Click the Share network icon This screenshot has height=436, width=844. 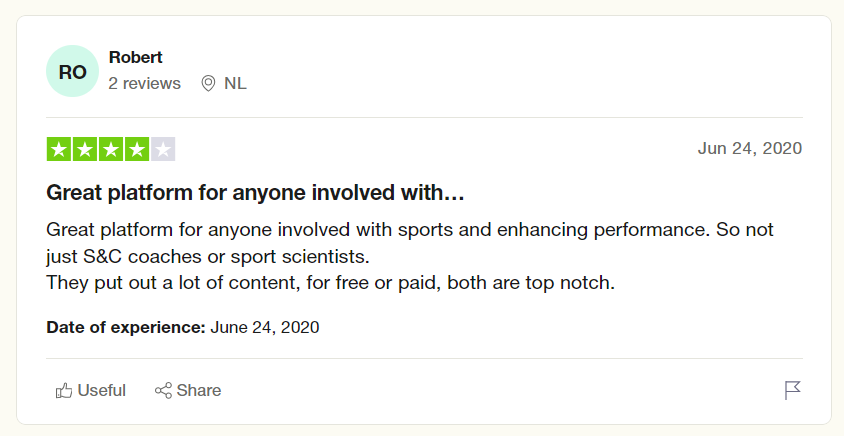coord(163,390)
